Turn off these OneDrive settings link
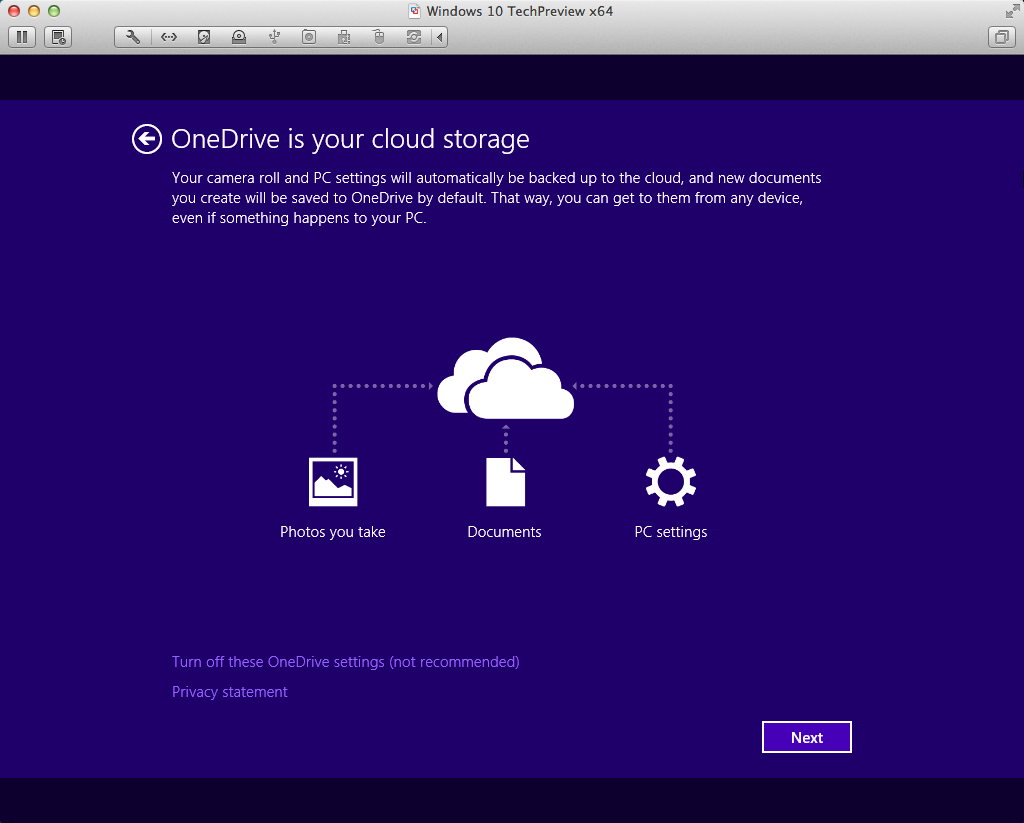The image size is (1024, 823). pyautogui.click(x=345, y=662)
